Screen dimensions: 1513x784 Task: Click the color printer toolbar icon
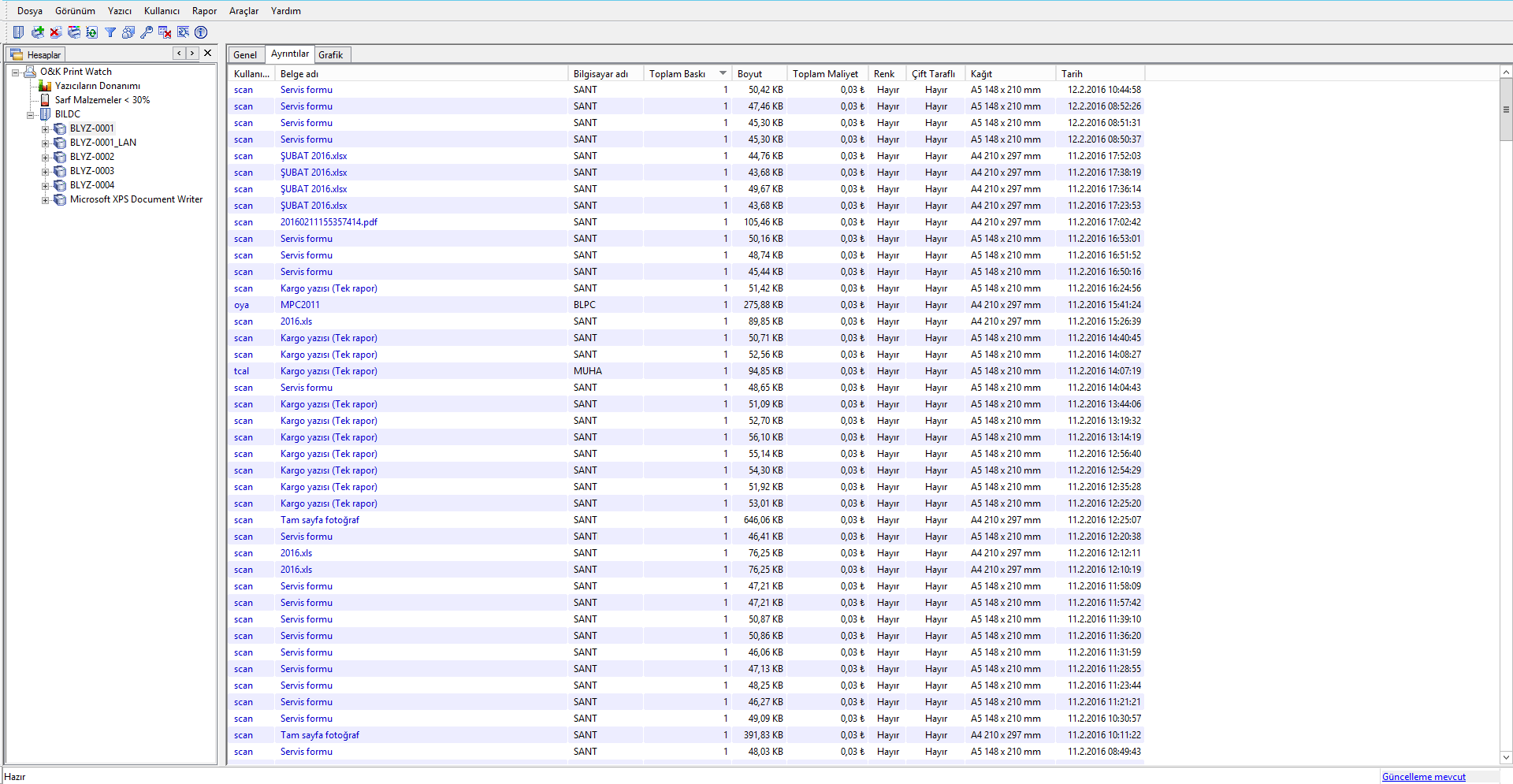[73, 32]
